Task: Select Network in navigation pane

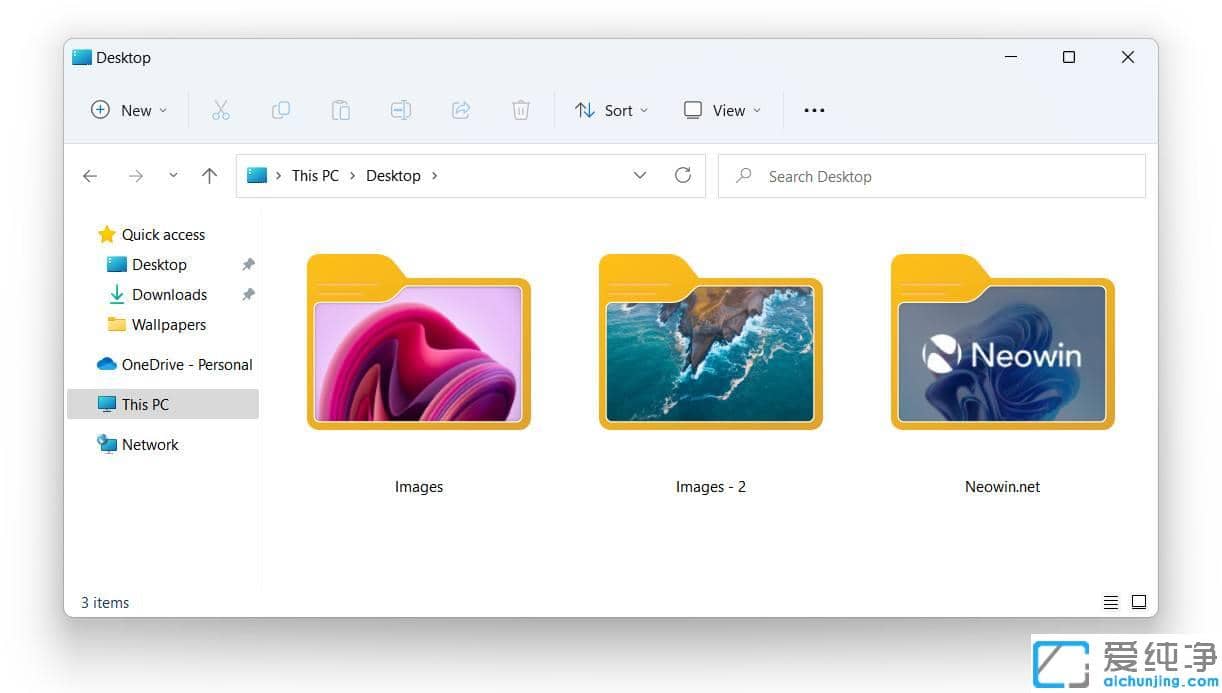Action: click(138, 444)
